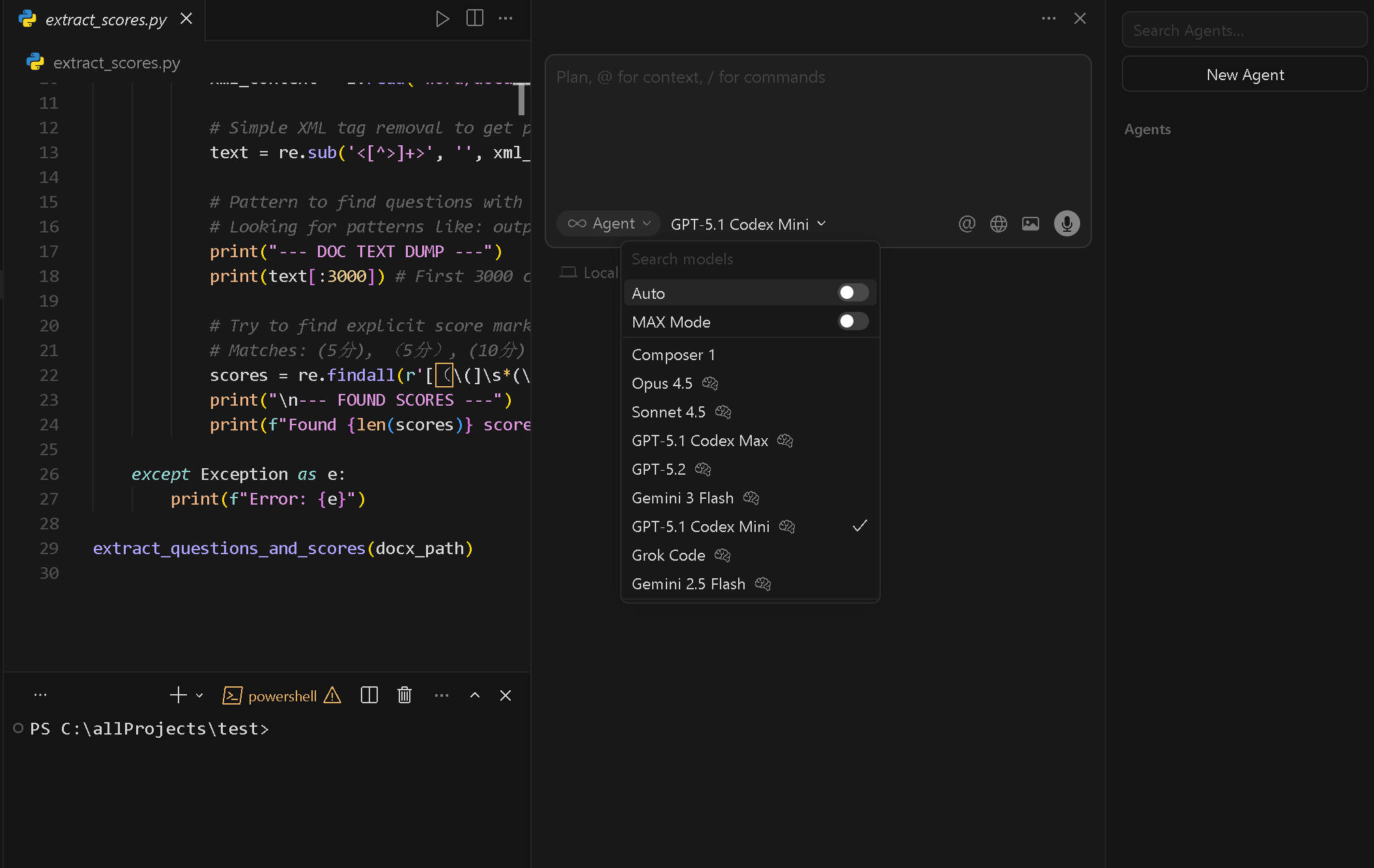
Task: Enable the Auto model toggle
Action: coord(852,293)
